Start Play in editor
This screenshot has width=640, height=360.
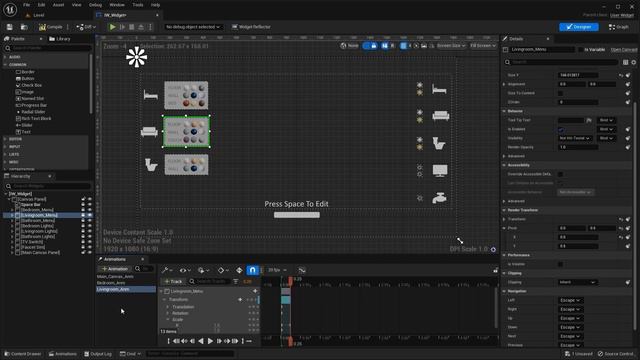click(x=112, y=27)
